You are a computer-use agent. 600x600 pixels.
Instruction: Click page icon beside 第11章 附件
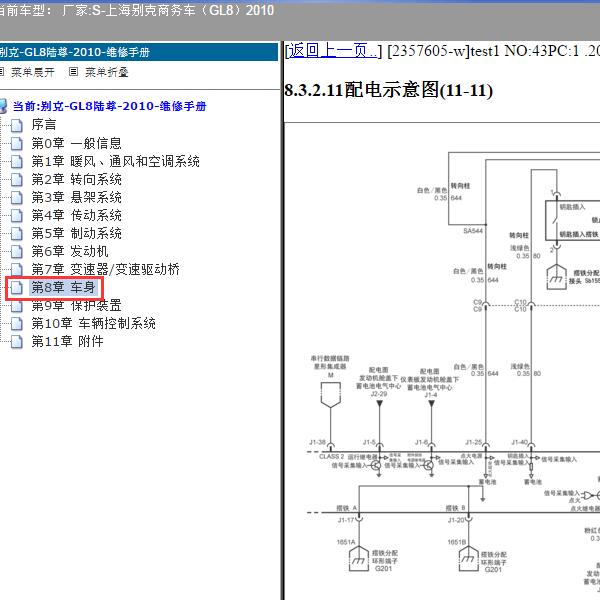16,341
